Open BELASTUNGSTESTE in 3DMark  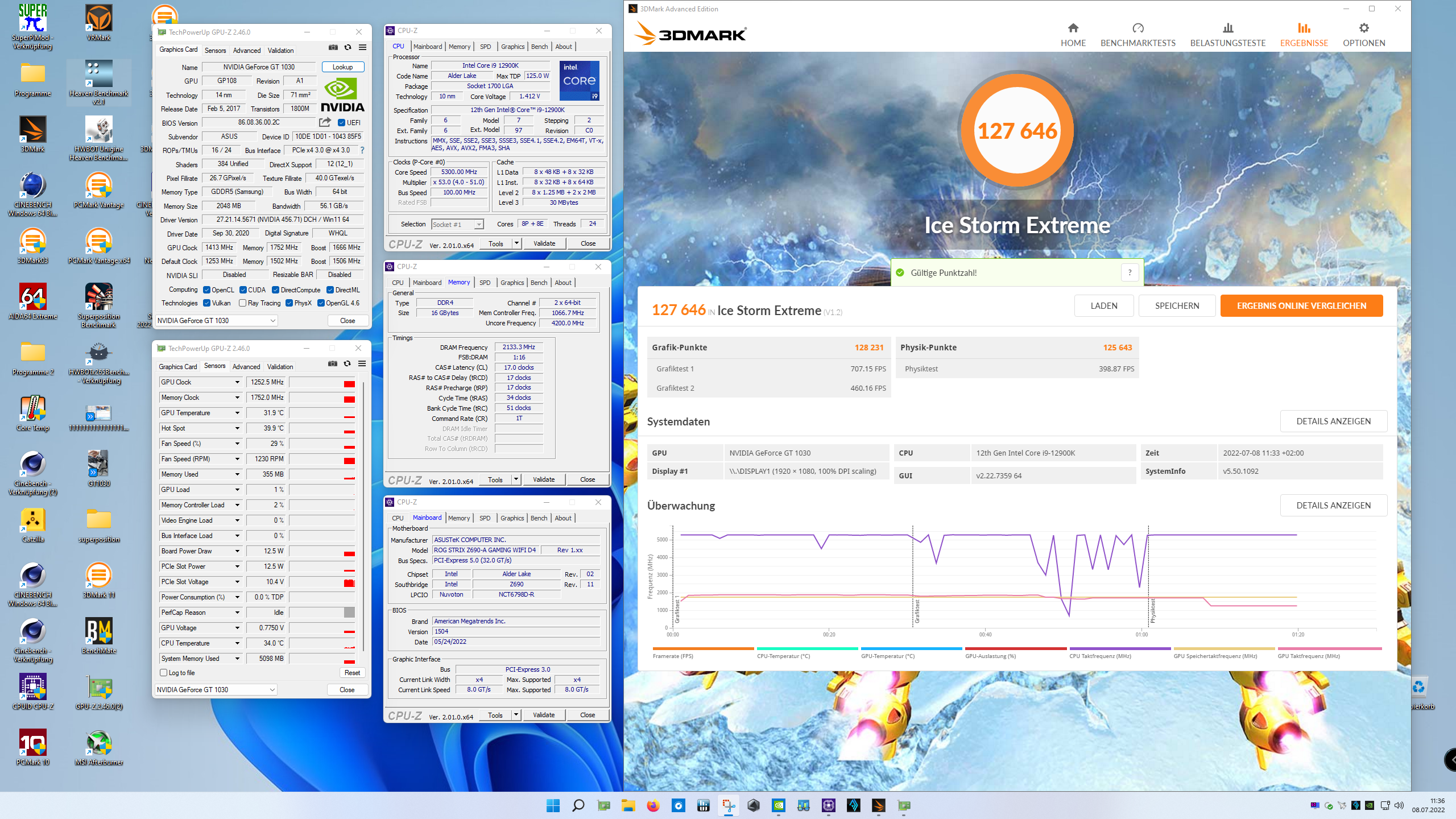click(1228, 35)
